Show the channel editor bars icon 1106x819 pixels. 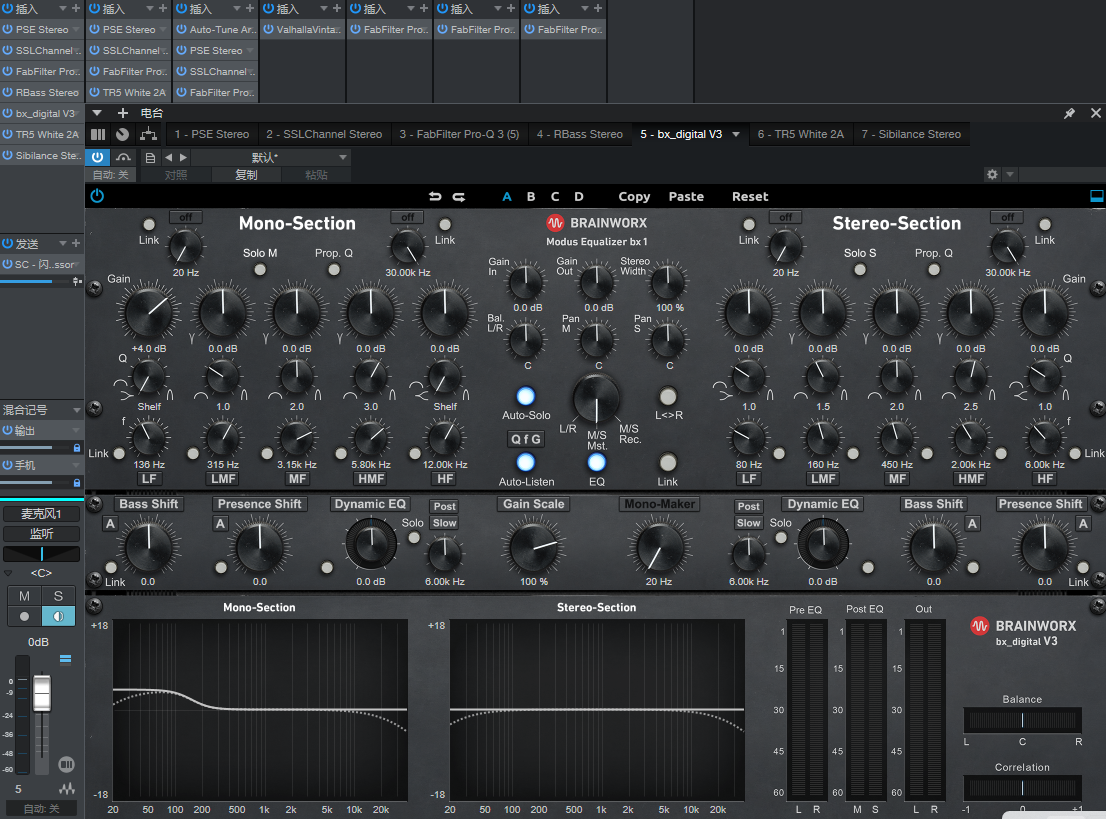98,134
